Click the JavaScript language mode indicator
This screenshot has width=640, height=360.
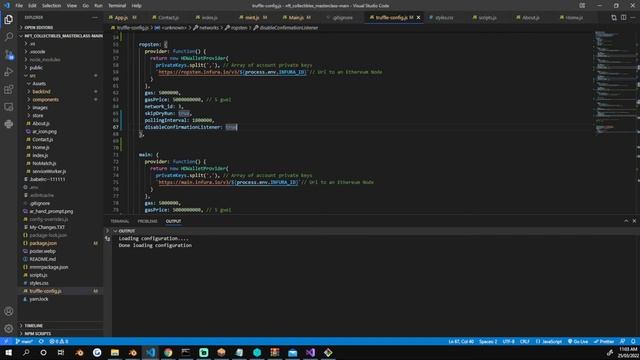point(549,341)
